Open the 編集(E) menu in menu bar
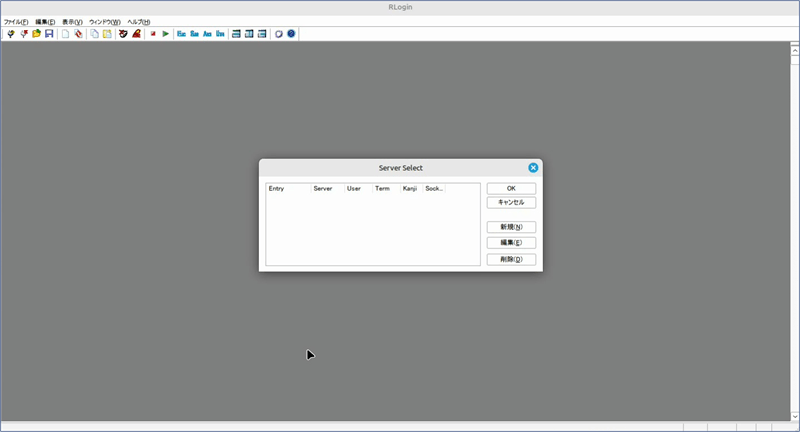 point(45,22)
